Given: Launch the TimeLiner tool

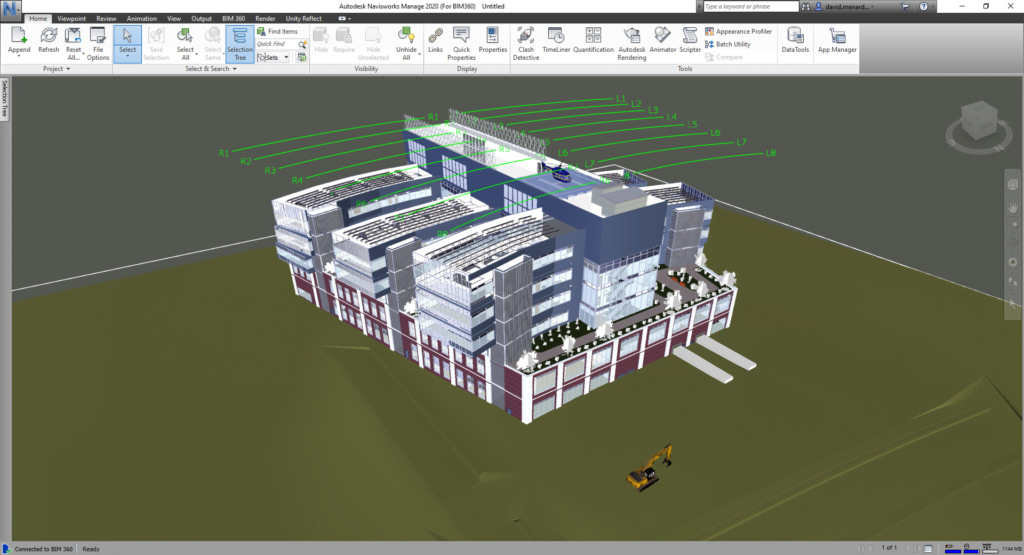Looking at the screenshot, I should pyautogui.click(x=556, y=40).
